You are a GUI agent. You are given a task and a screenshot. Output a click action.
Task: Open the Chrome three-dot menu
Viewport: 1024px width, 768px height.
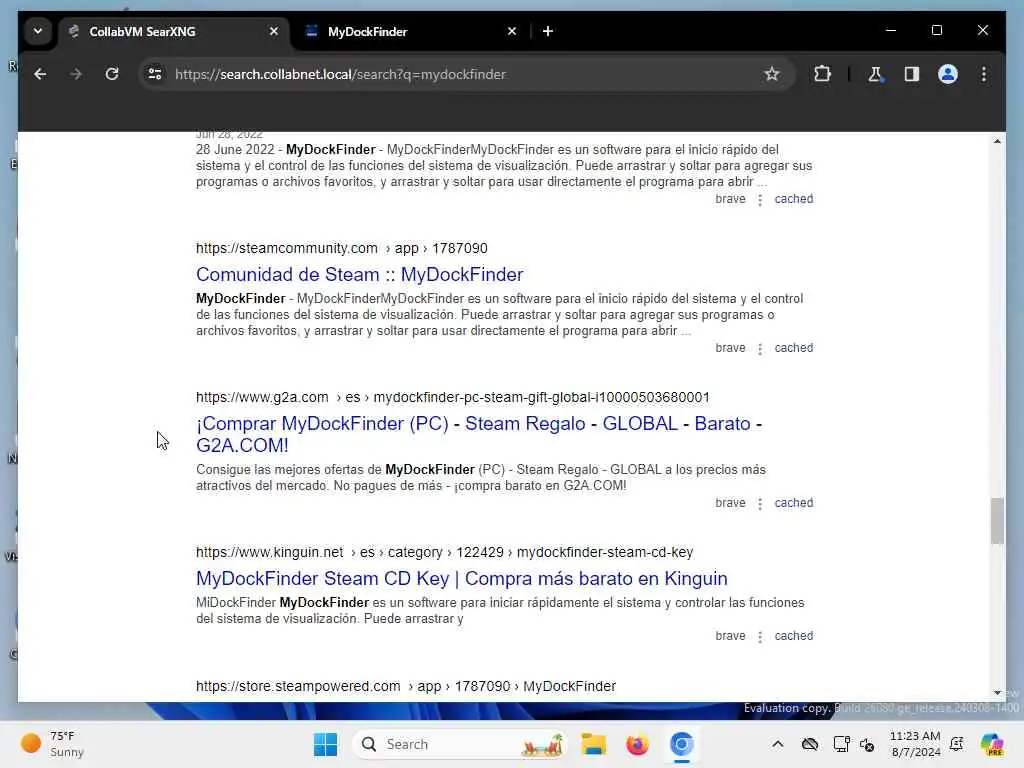pos(984,74)
